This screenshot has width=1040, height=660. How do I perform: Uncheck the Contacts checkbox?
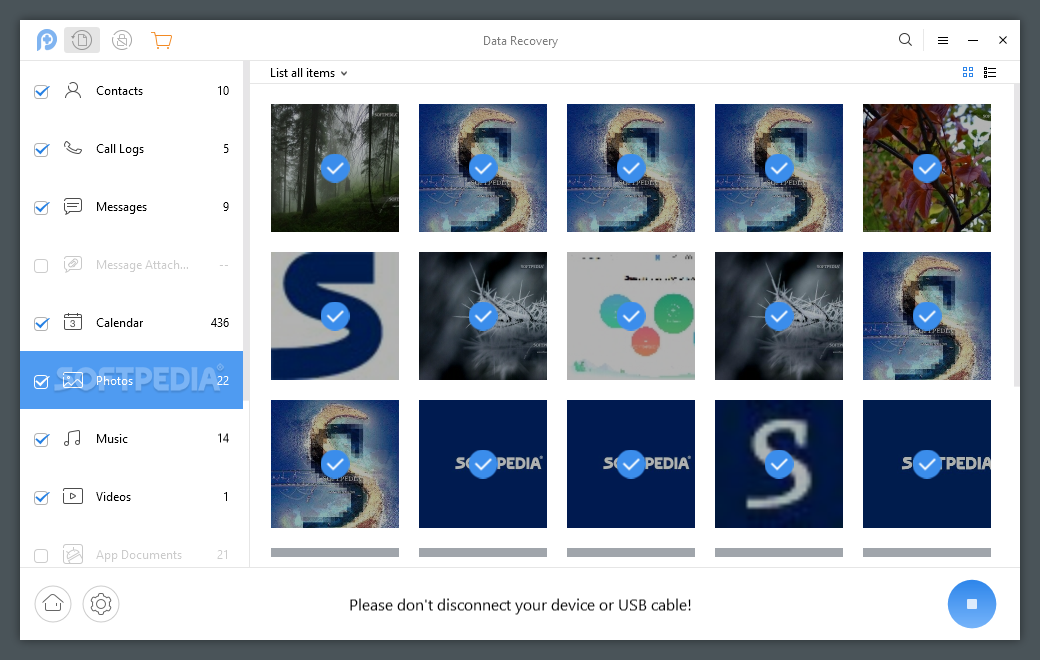(41, 92)
